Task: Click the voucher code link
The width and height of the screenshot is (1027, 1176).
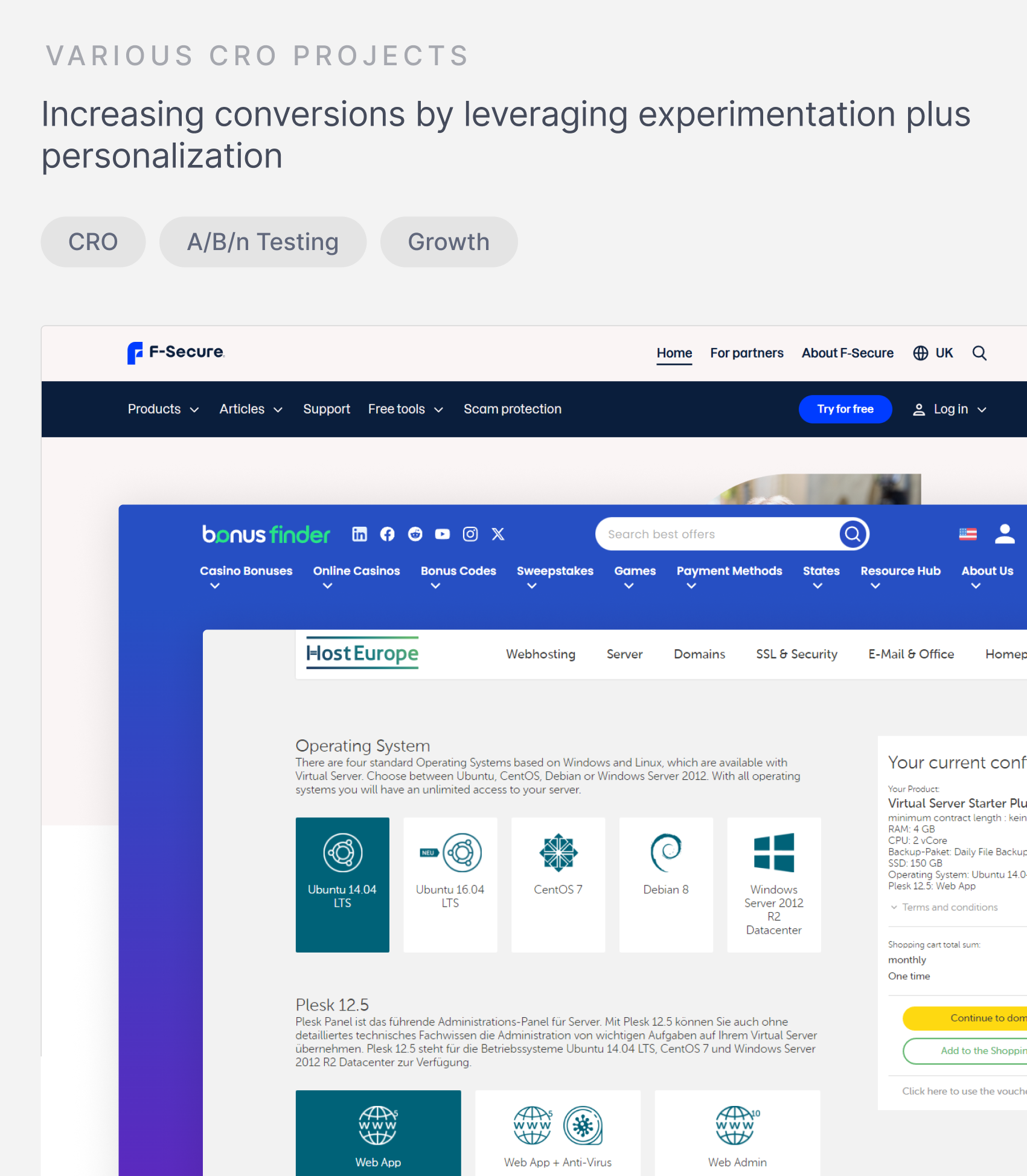Action: (x=965, y=1091)
